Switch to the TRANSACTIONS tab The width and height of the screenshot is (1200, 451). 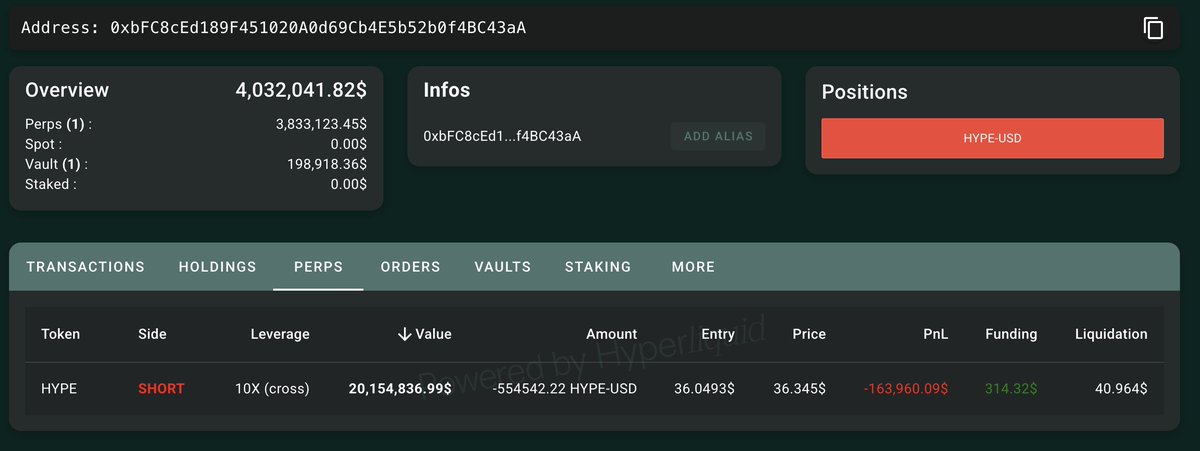point(85,267)
